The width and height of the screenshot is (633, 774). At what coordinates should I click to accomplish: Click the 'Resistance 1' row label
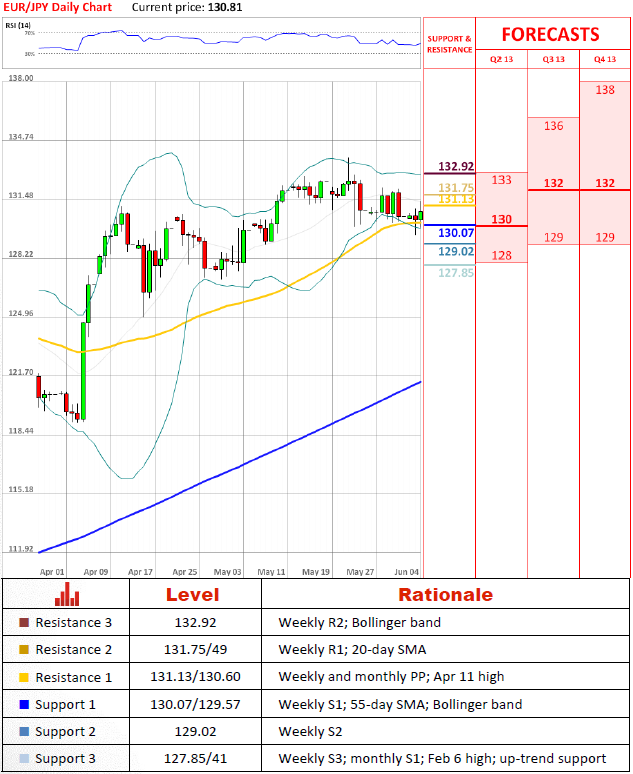[74, 677]
